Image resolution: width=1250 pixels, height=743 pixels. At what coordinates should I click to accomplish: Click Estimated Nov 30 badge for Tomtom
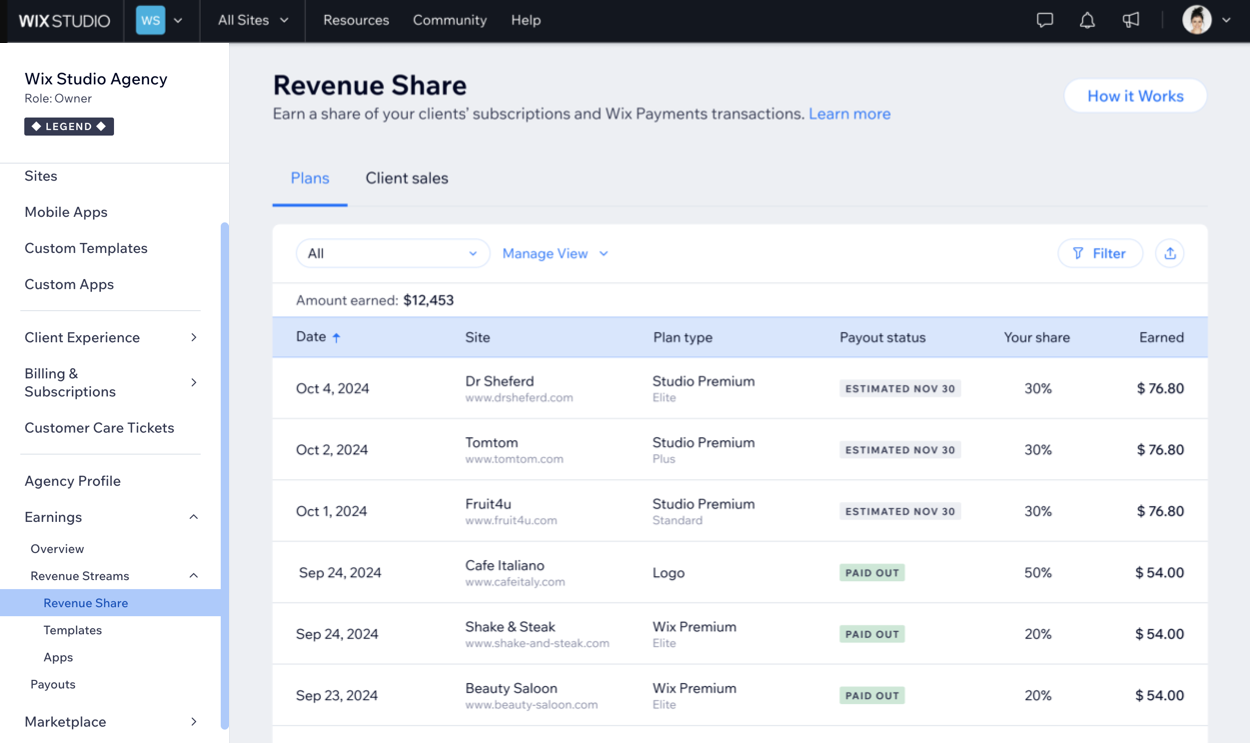900,450
